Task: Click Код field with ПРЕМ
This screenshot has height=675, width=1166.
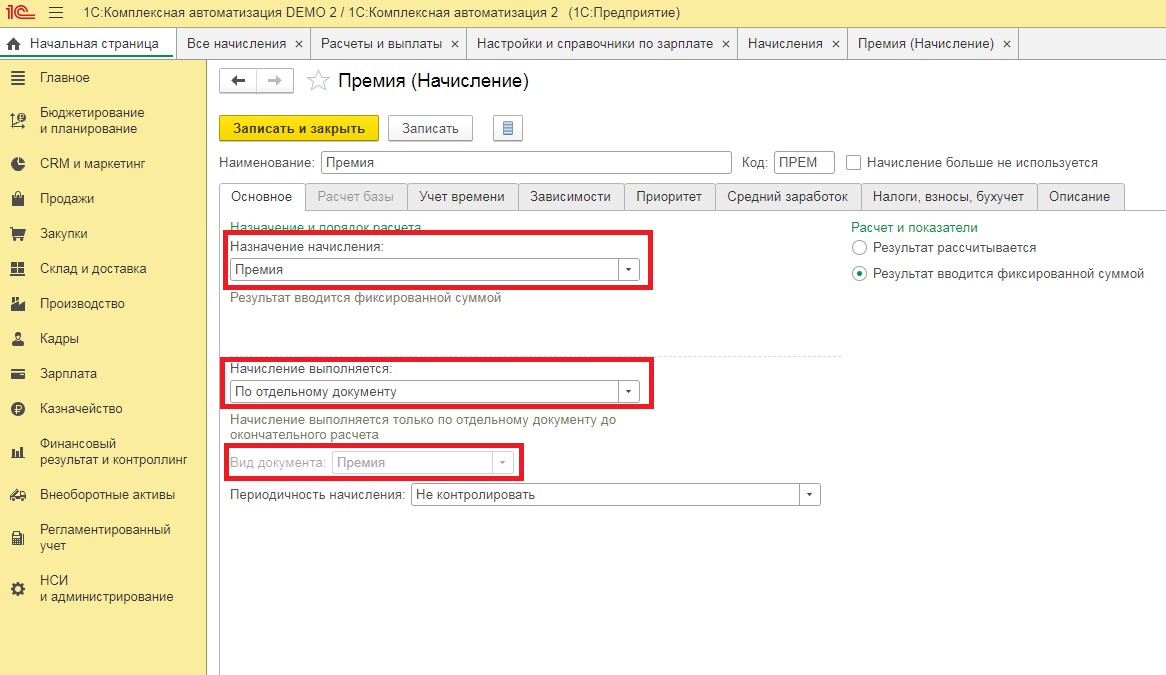Action: (x=804, y=162)
